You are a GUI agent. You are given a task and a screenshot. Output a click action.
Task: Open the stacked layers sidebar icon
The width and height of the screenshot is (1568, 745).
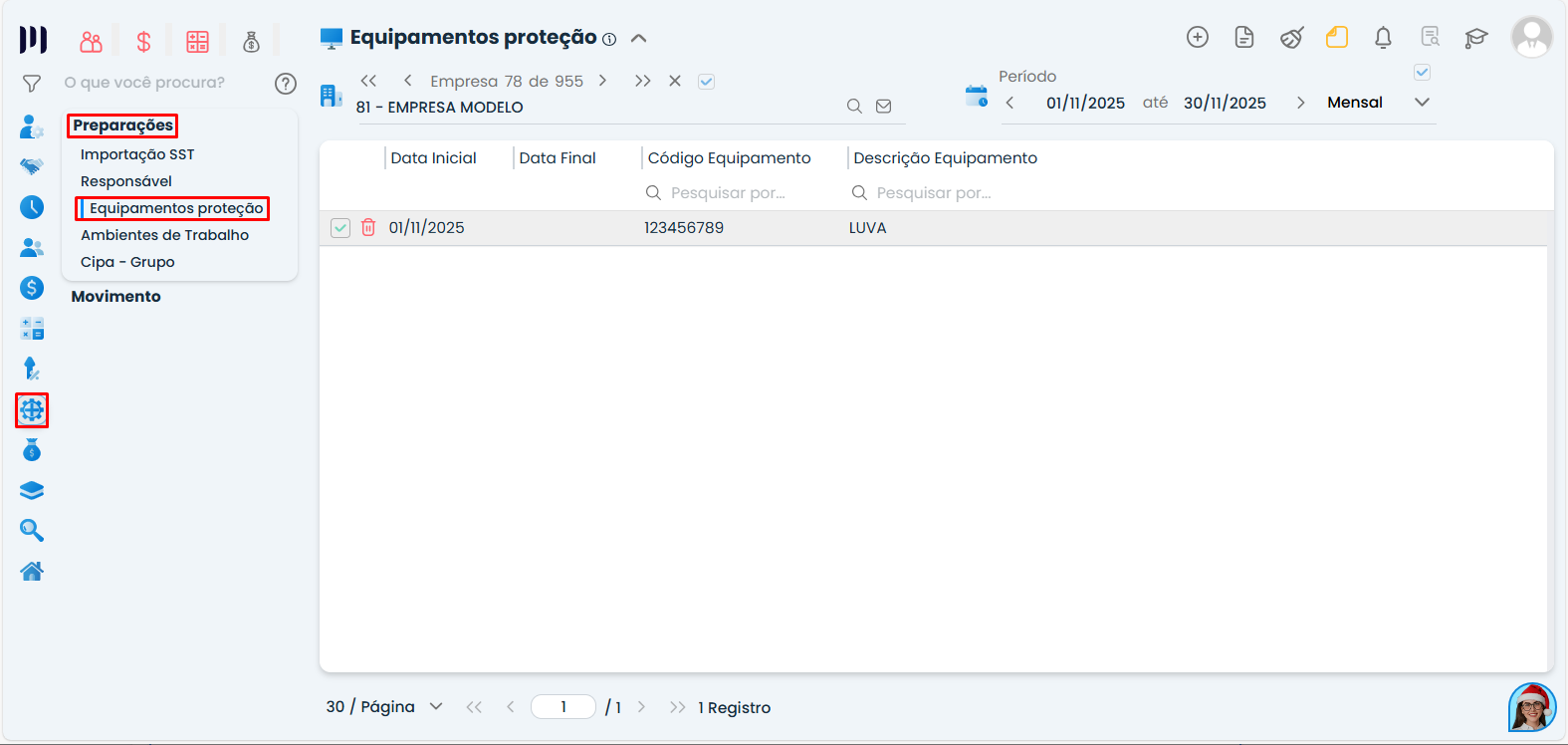point(32,491)
